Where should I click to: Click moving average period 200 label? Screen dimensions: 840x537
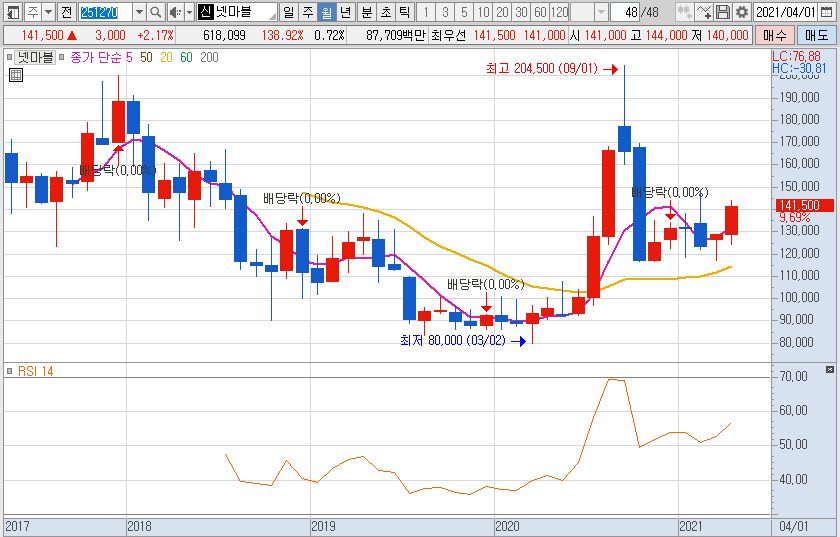[x=209, y=57]
